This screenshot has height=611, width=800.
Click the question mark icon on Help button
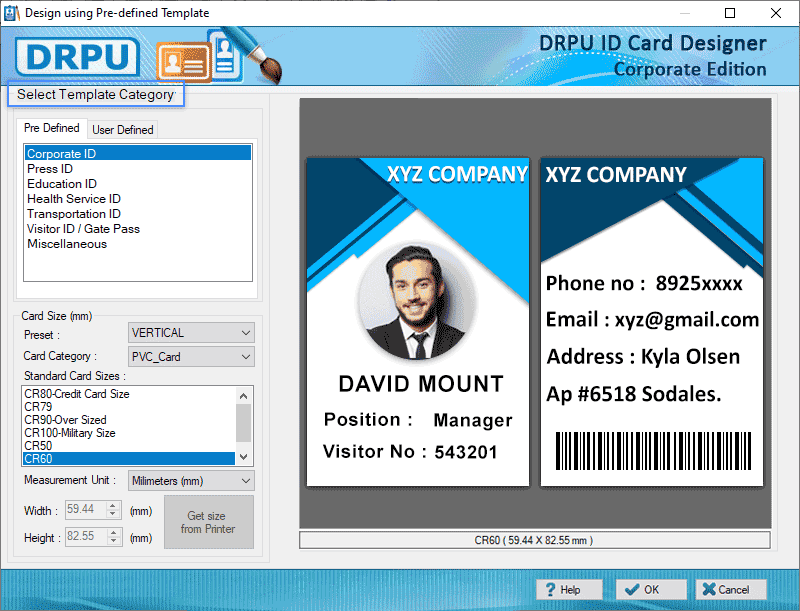(549, 589)
